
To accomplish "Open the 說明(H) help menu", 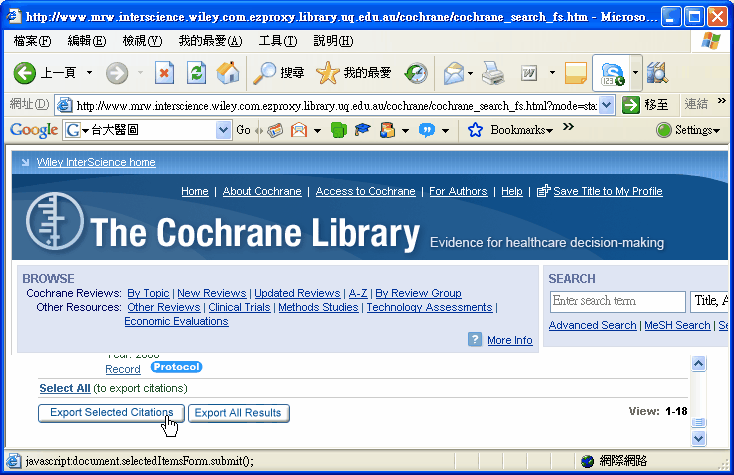I will (x=333, y=41).
